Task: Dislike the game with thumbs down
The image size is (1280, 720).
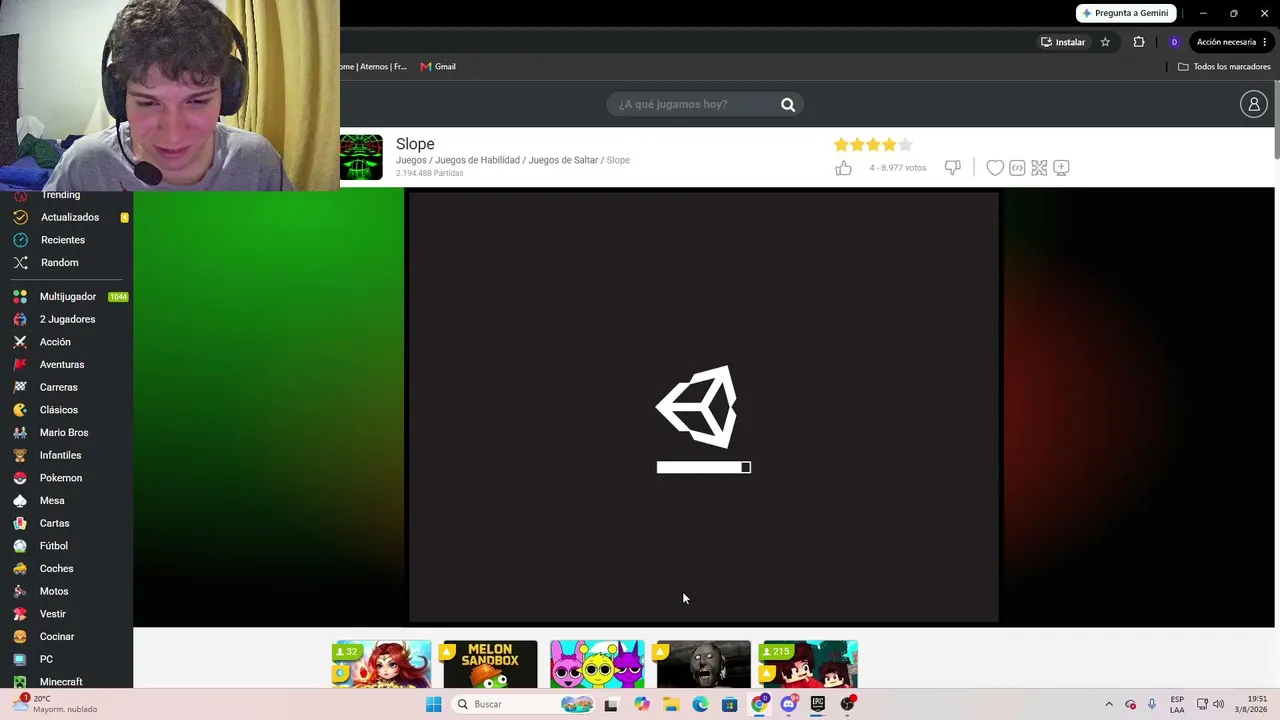Action: pyautogui.click(x=952, y=168)
